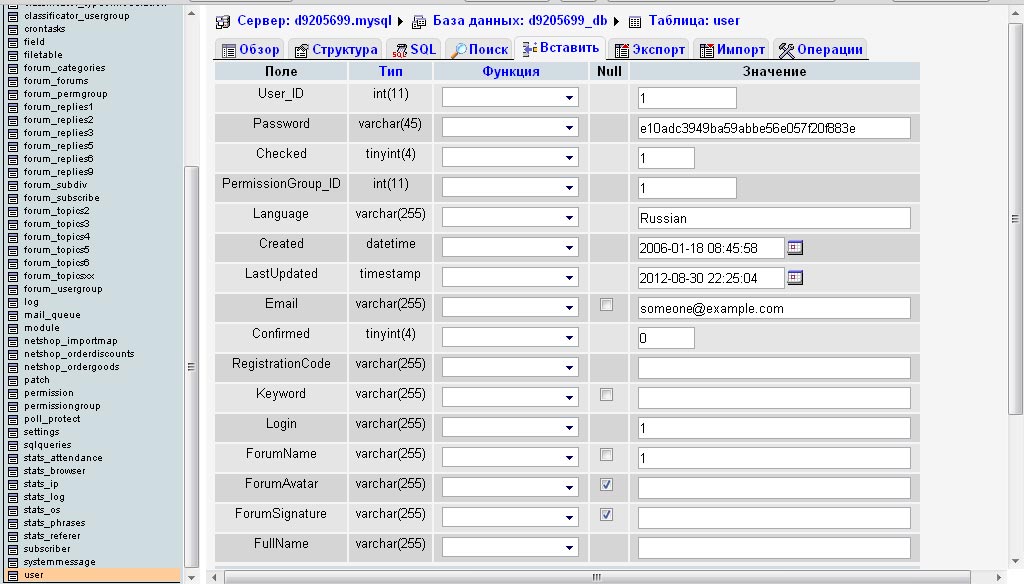The width and height of the screenshot is (1024, 584).
Task: Expand function dropdown for Login field
Action: point(510,428)
